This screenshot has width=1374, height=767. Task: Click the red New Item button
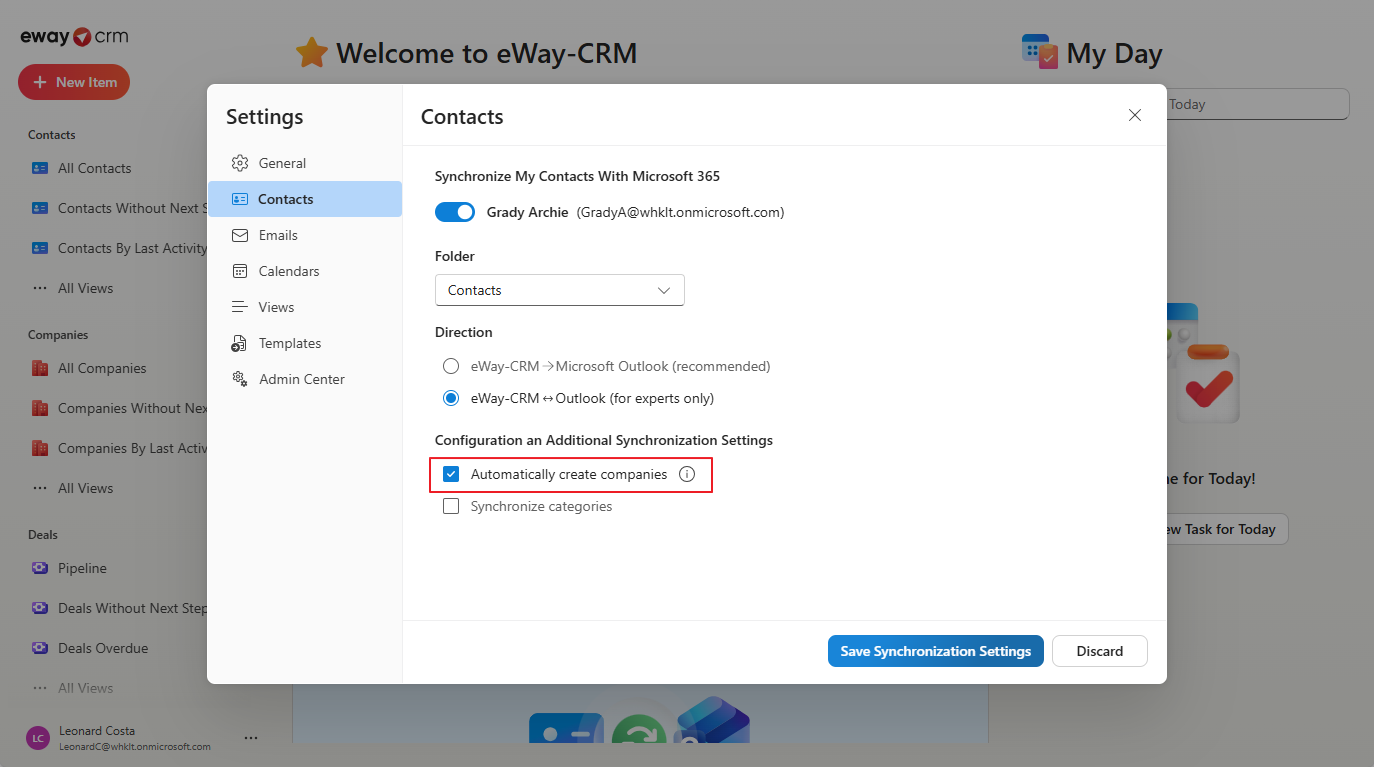click(x=74, y=82)
